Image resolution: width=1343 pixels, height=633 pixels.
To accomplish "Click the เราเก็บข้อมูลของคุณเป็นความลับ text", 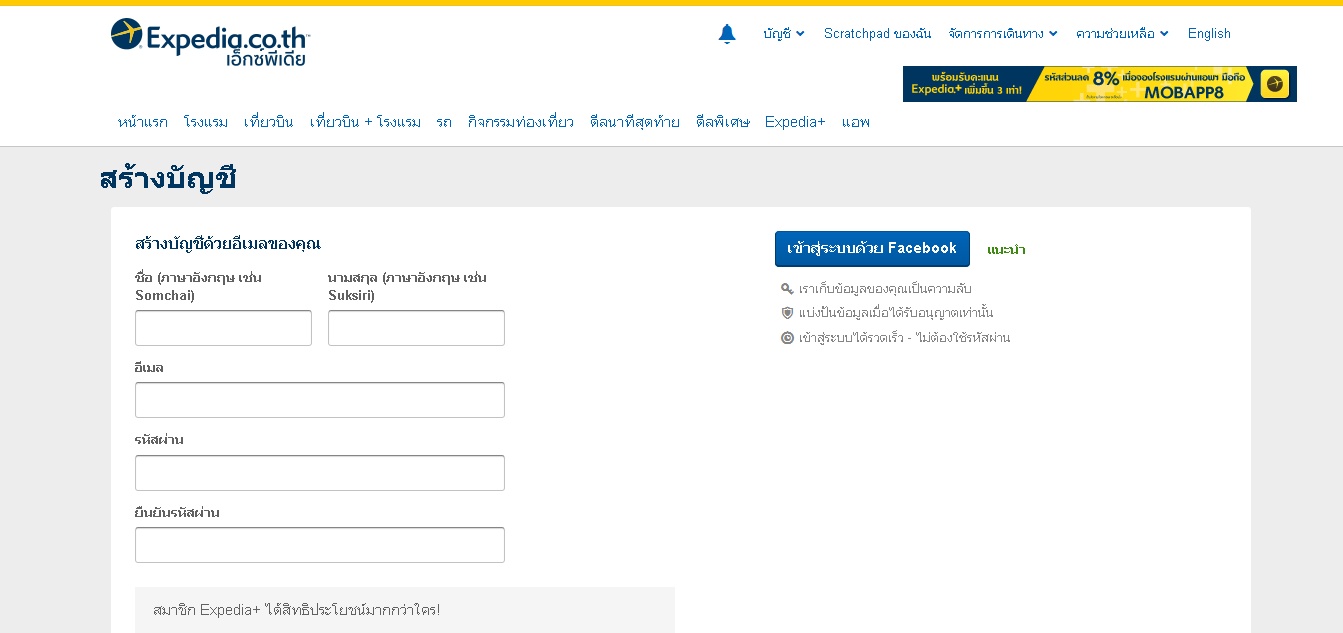I will 886,289.
